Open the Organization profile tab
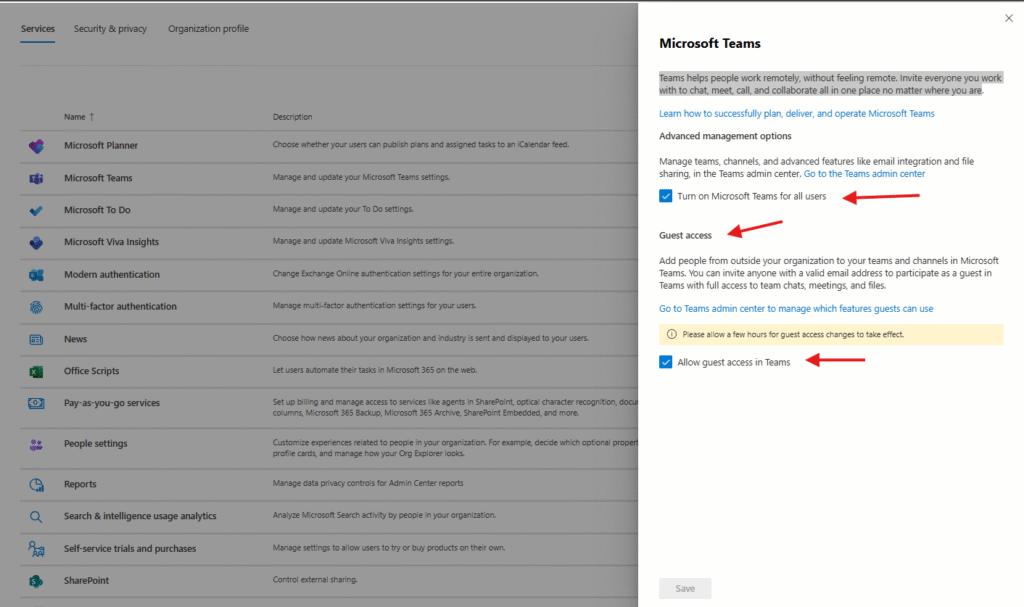 pyautogui.click(x=208, y=29)
